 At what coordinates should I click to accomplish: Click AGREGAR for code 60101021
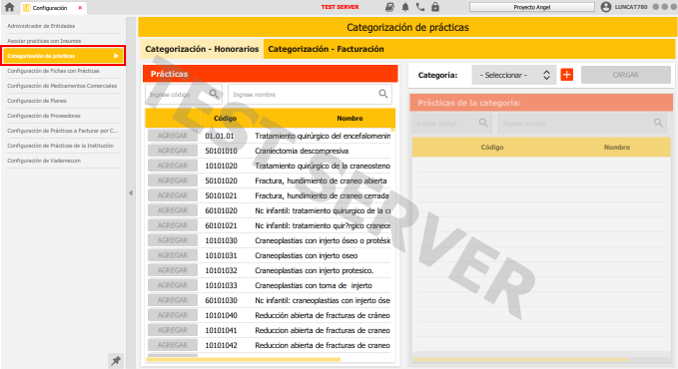[173, 225]
